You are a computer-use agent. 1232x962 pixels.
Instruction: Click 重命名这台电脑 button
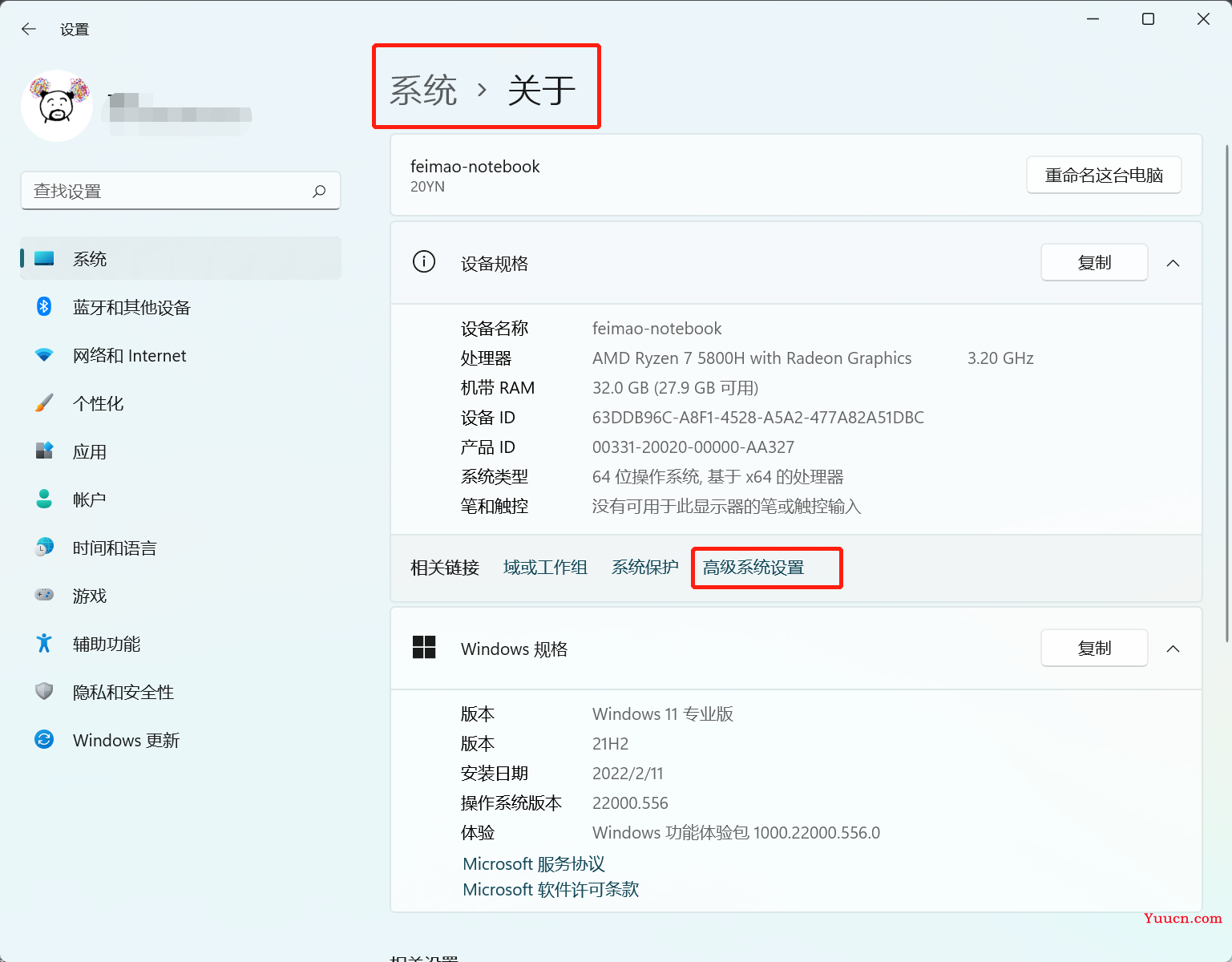pyautogui.click(x=1104, y=175)
